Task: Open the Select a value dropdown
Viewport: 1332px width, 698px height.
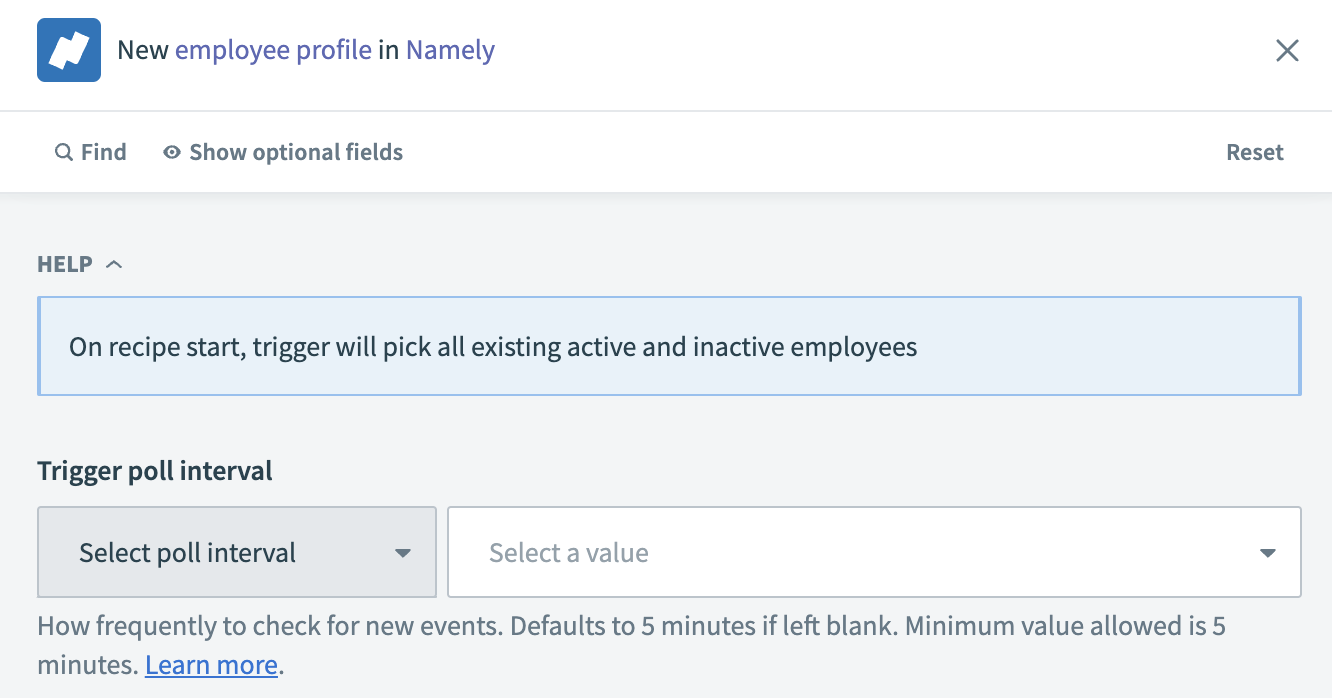Action: [875, 552]
